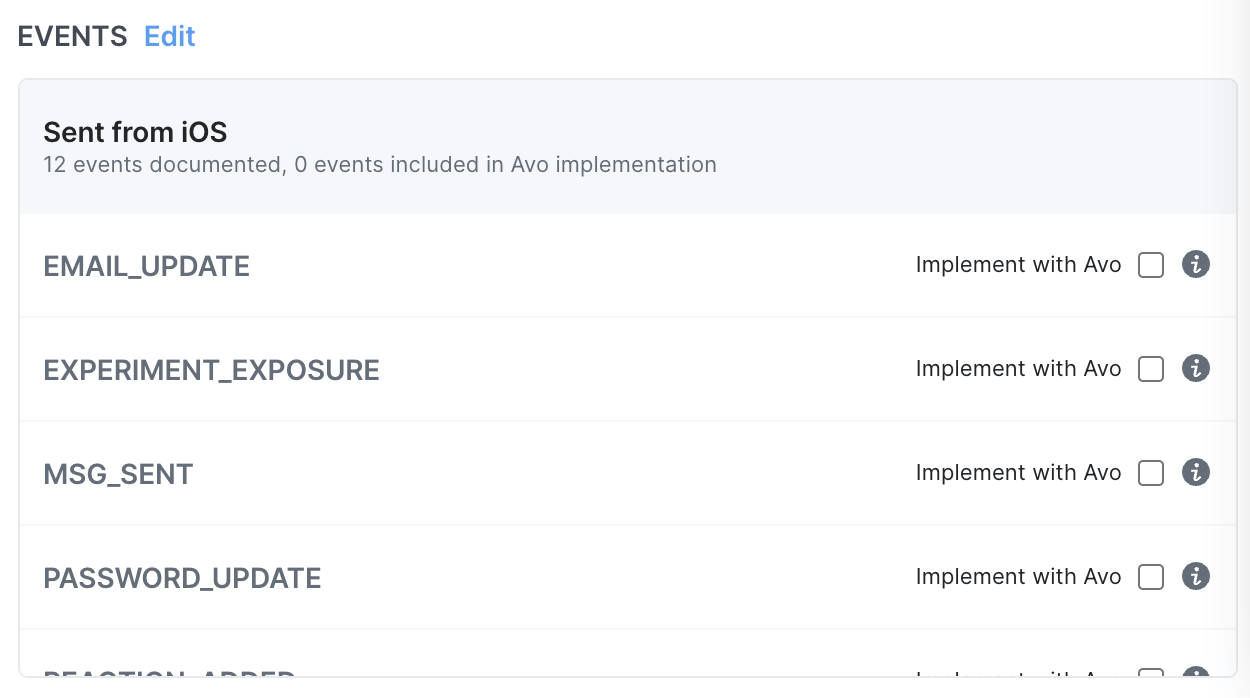Select the EXPERIMENT_EXPOSURE event name
The width and height of the screenshot is (1250, 698).
[211, 369]
